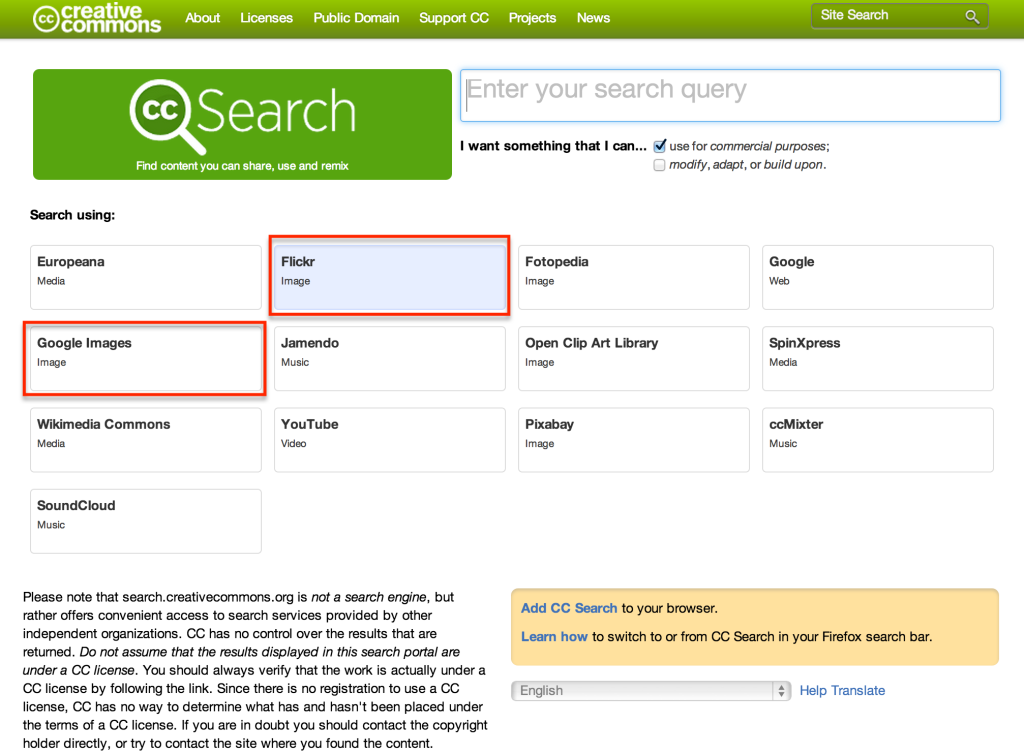Screen dimensions: 1024x755
Task: Select Wikimedia Commons media search
Action: 146,440
